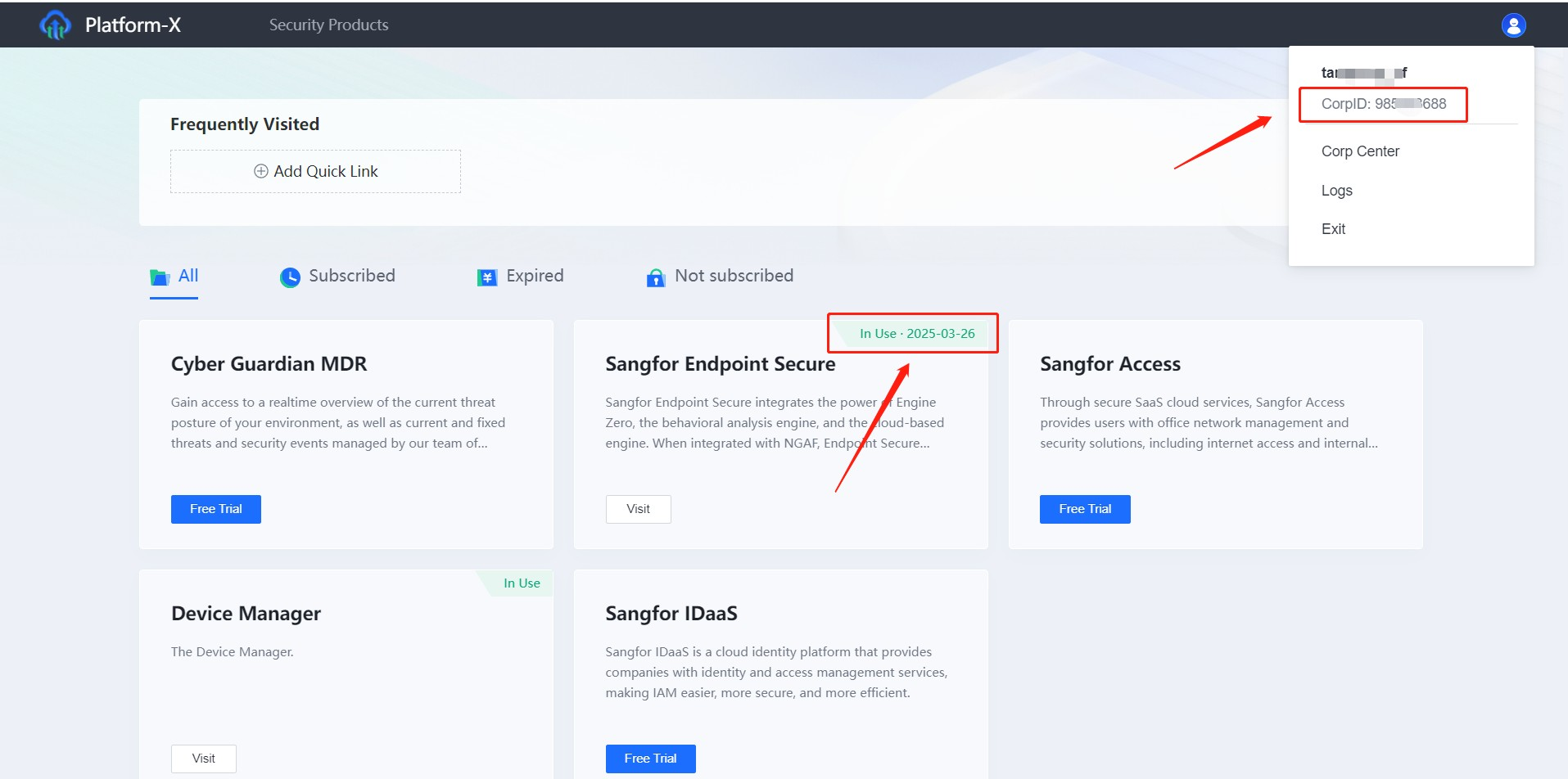Click the plus icon in Add Quick Link
This screenshot has height=779, width=1568.
tap(261, 171)
